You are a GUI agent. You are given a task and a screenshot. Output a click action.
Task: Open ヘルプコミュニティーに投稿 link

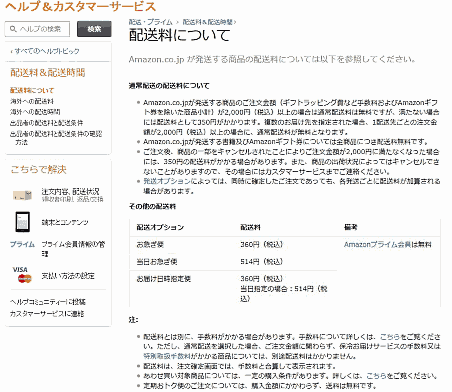tap(48, 302)
